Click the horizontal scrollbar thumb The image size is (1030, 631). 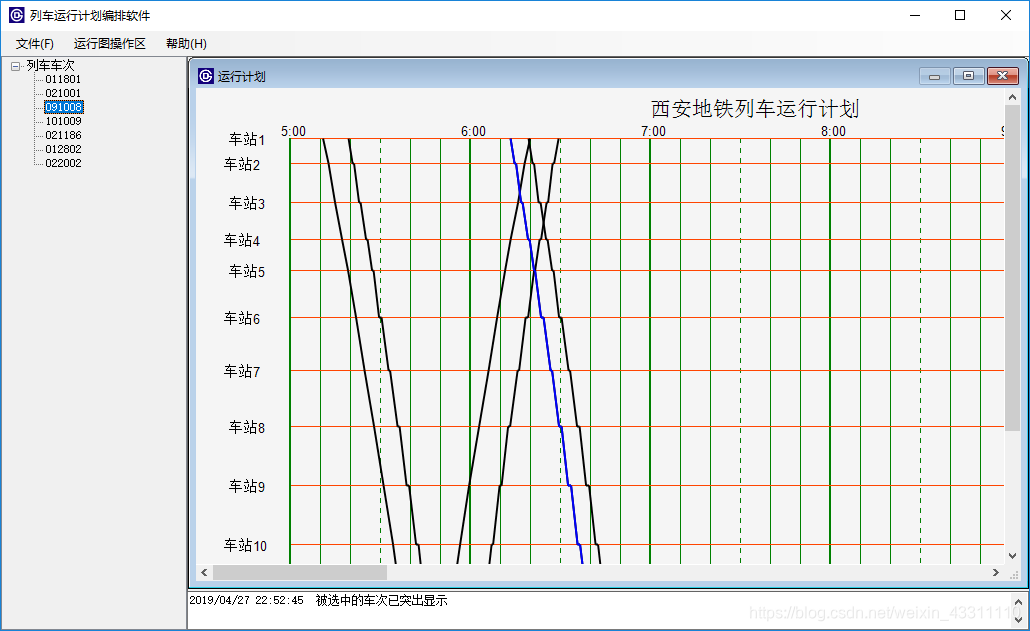tap(300, 573)
